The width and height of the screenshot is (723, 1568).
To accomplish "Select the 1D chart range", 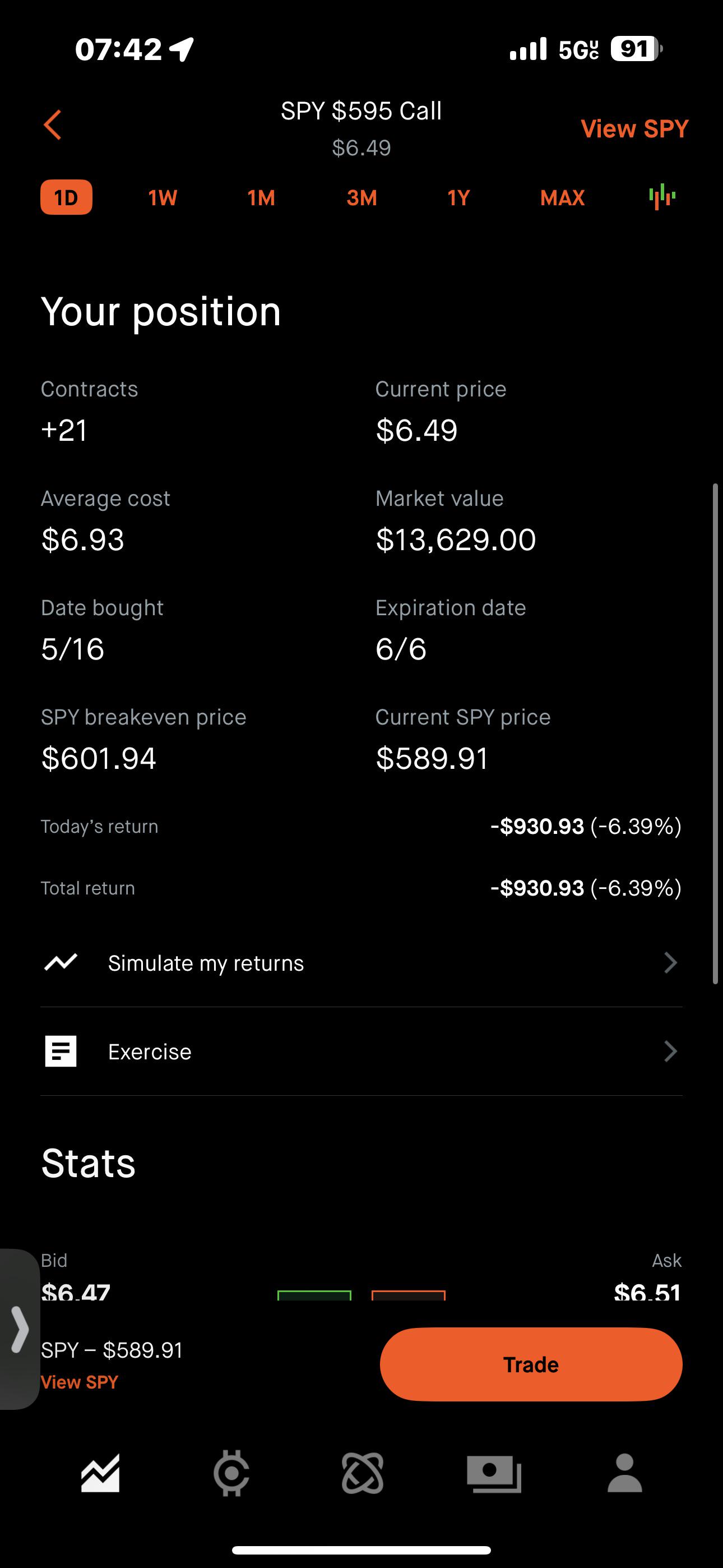I will point(66,197).
